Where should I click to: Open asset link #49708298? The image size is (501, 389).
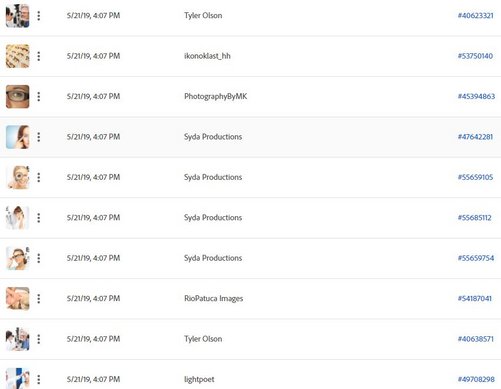(x=476, y=379)
